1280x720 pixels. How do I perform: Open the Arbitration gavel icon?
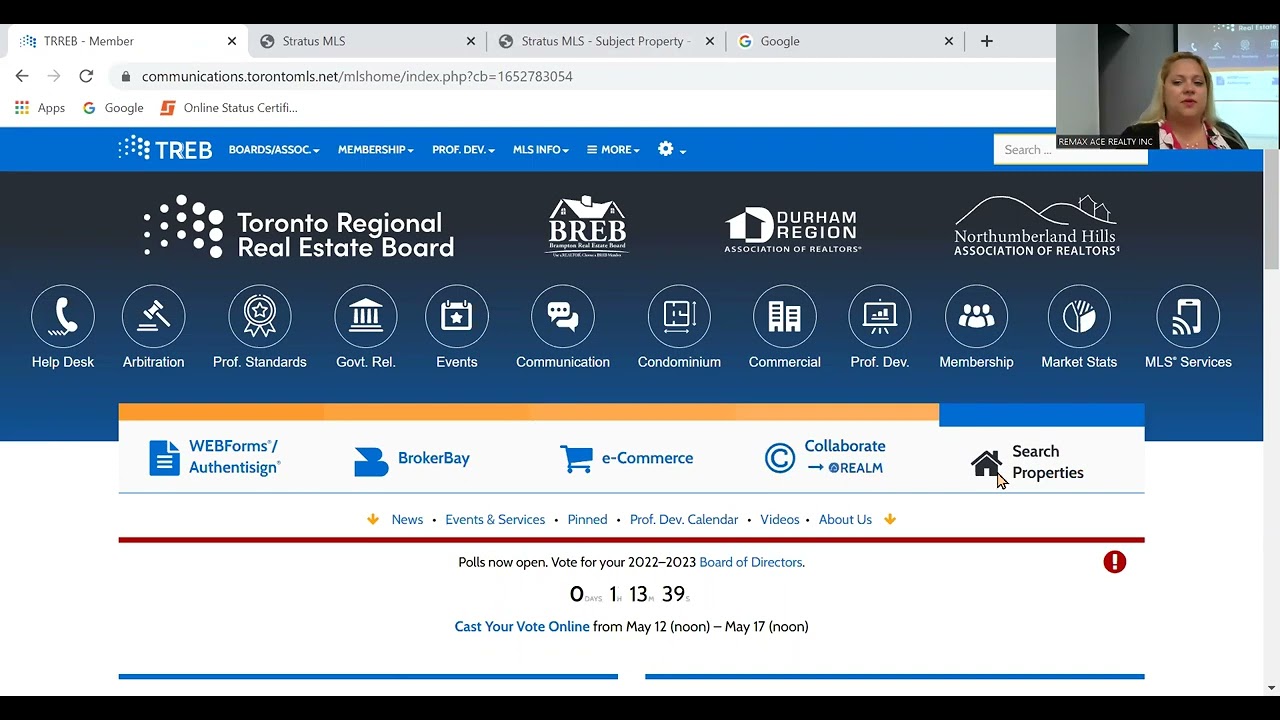153,317
